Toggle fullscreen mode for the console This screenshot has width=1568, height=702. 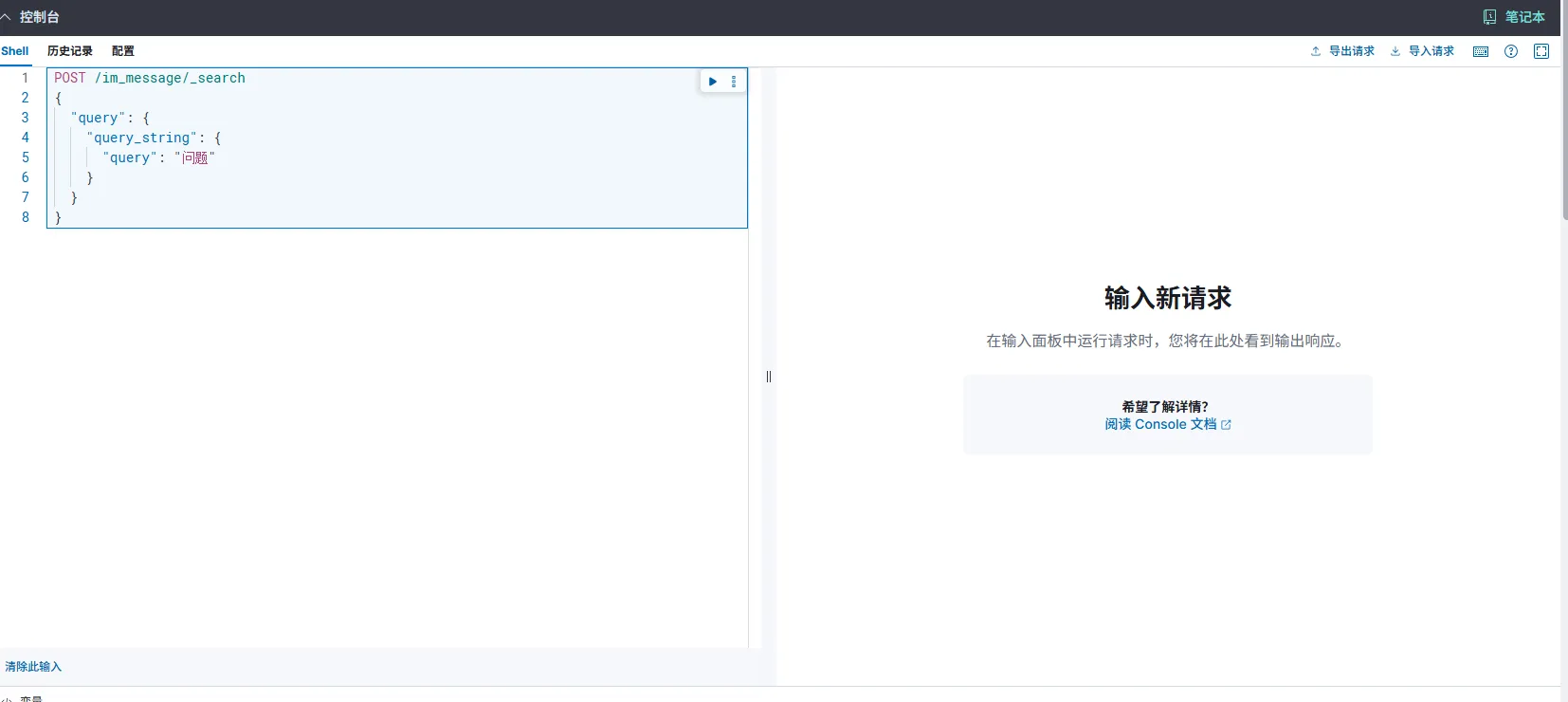point(1541,51)
